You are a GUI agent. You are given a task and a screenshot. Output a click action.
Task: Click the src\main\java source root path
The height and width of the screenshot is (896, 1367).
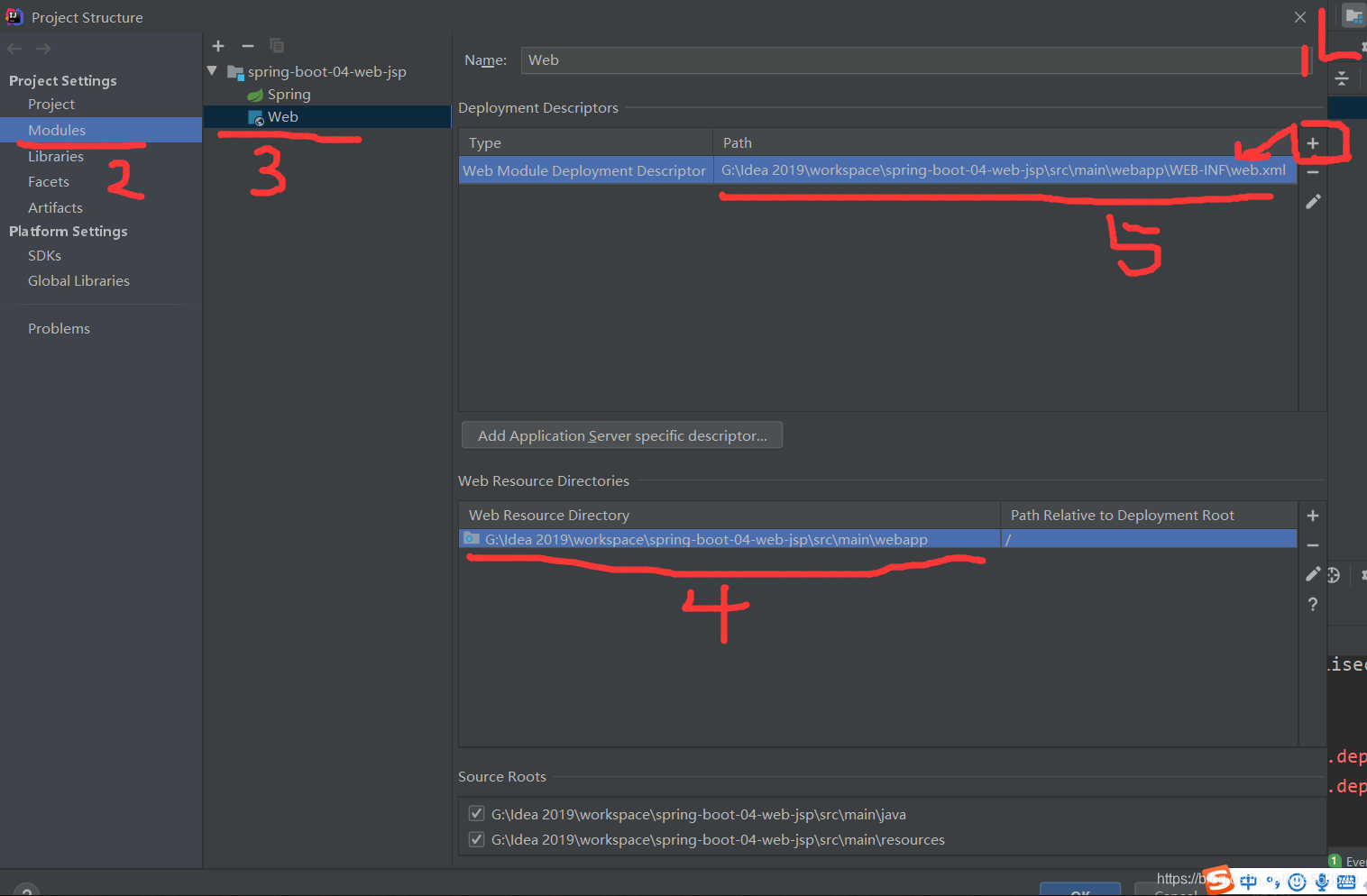[x=699, y=815]
